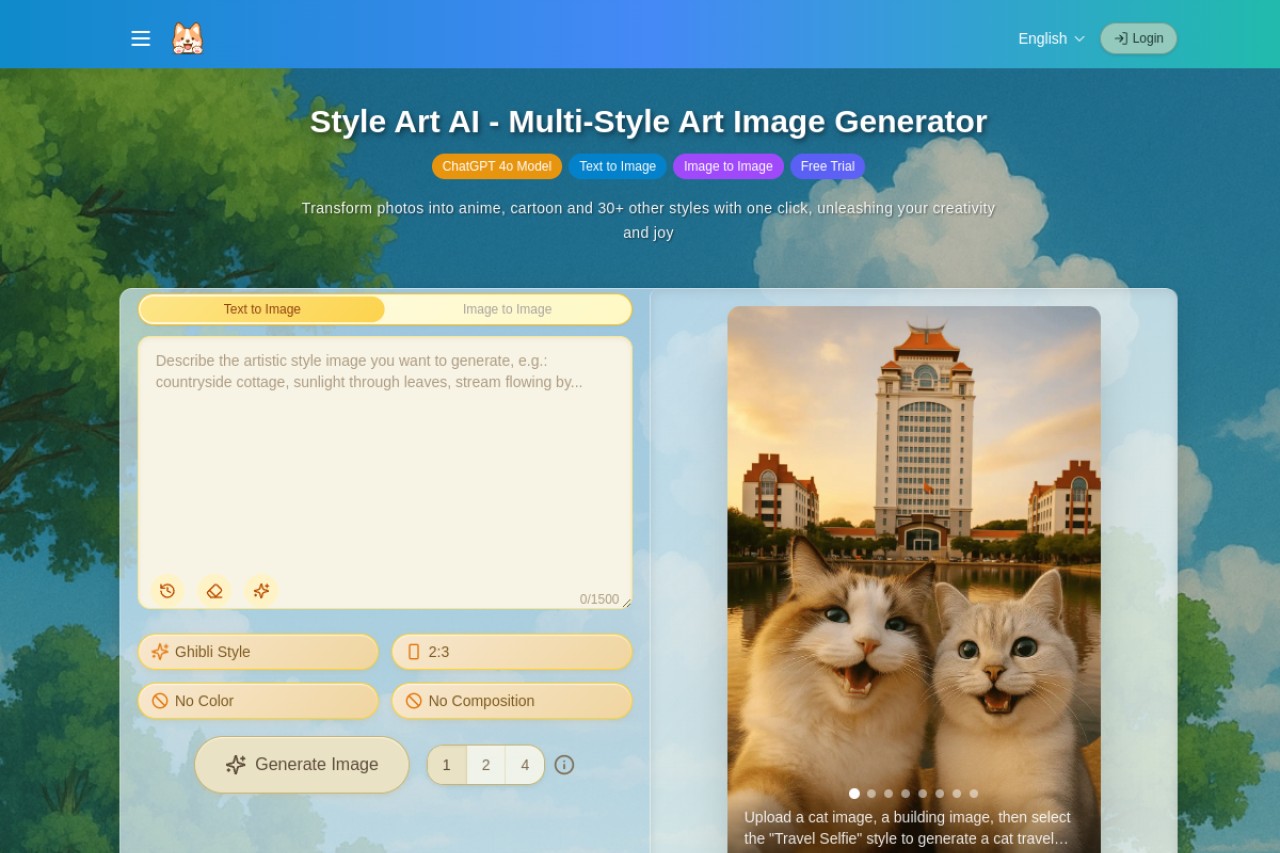Switch to the Image to Image tab
This screenshot has width=1280, height=853.
(x=507, y=309)
